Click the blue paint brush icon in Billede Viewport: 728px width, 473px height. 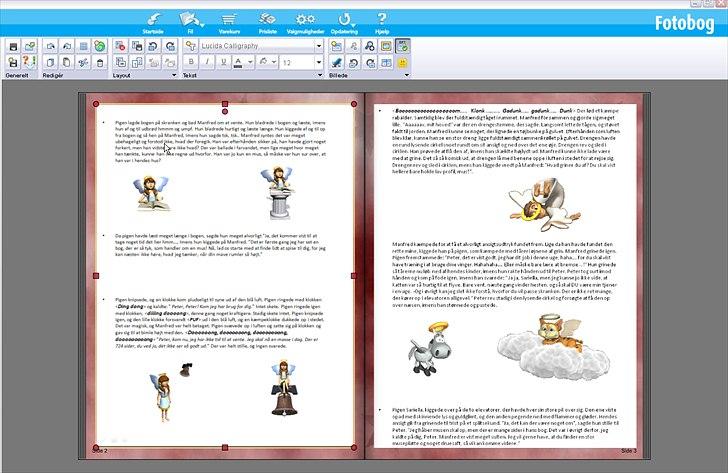[x=337, y=62]
